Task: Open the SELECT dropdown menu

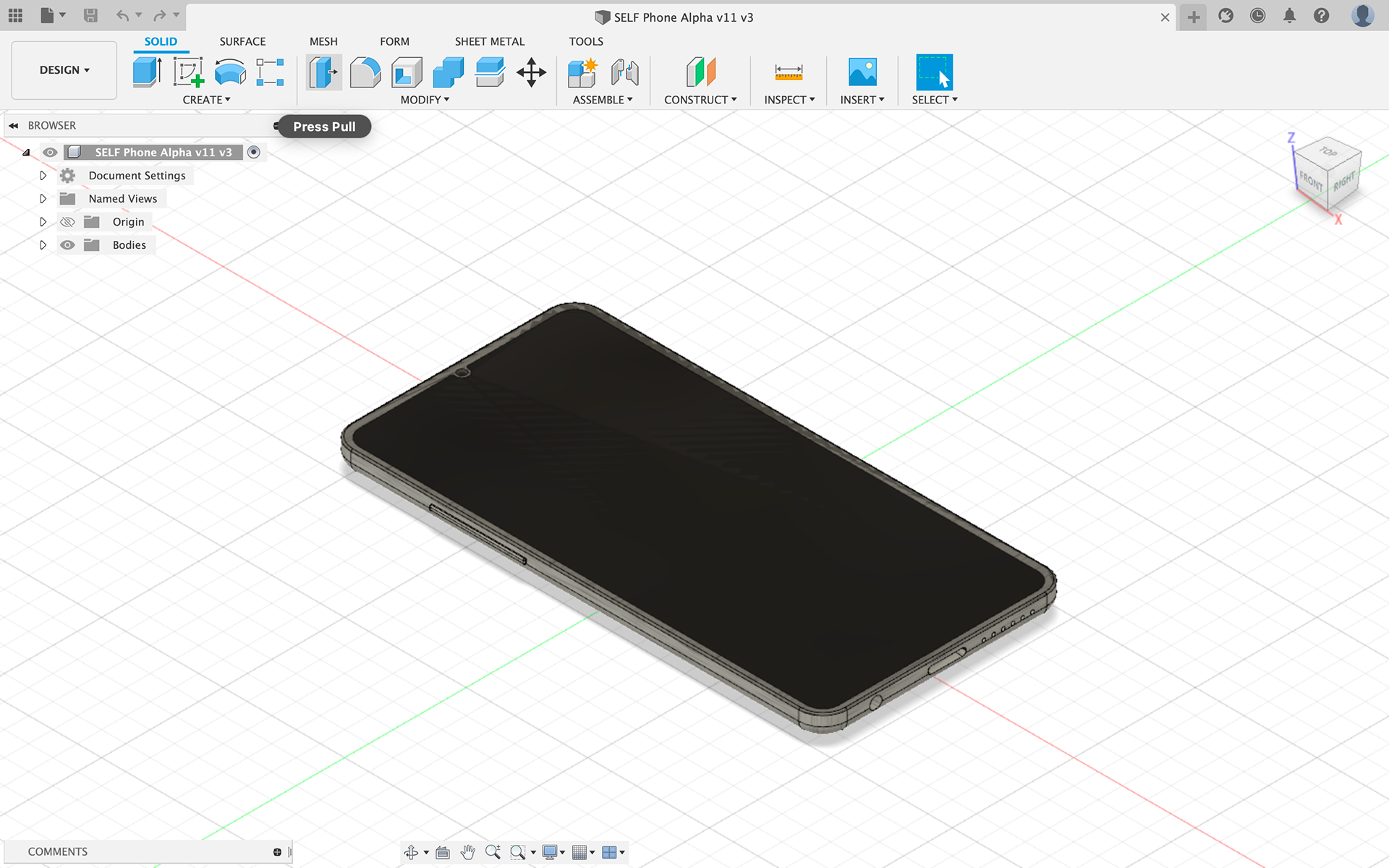Action: tap(935, 100)
